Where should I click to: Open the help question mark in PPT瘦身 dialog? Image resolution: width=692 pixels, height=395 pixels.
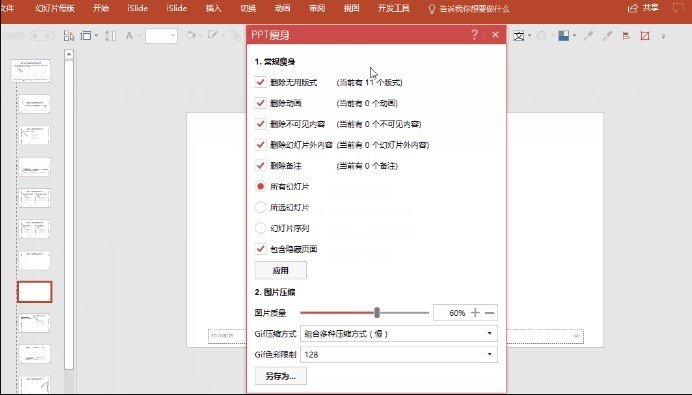pos(474,35)
